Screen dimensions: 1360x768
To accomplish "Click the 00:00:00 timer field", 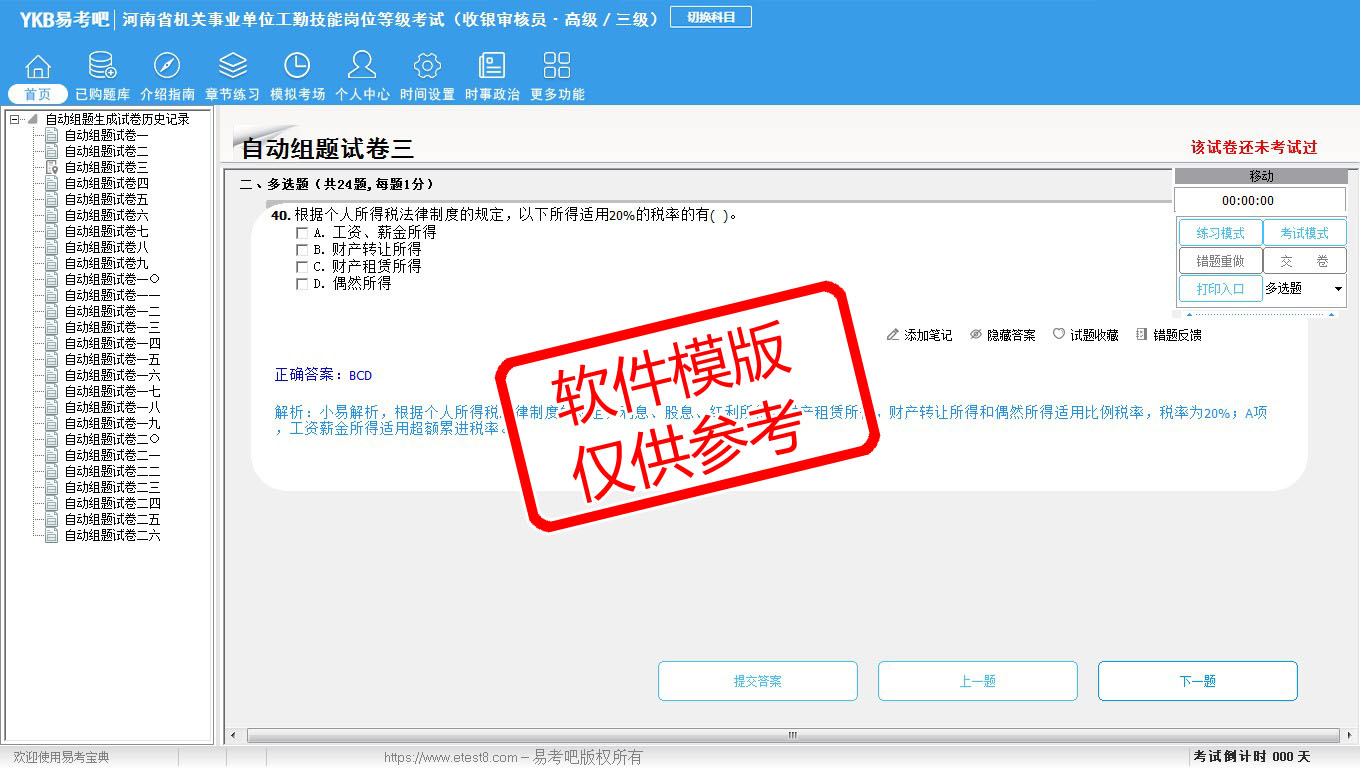I will tap(1261, 200).
